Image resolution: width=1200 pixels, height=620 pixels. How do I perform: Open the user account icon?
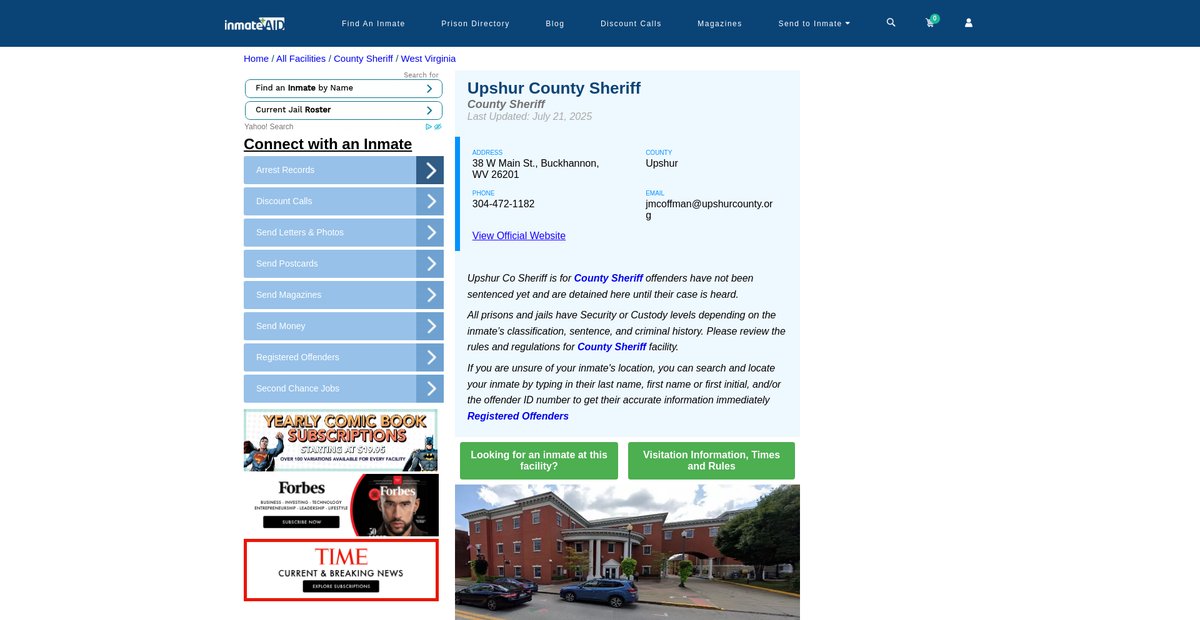pyautogui.click(x=968, y=23)
